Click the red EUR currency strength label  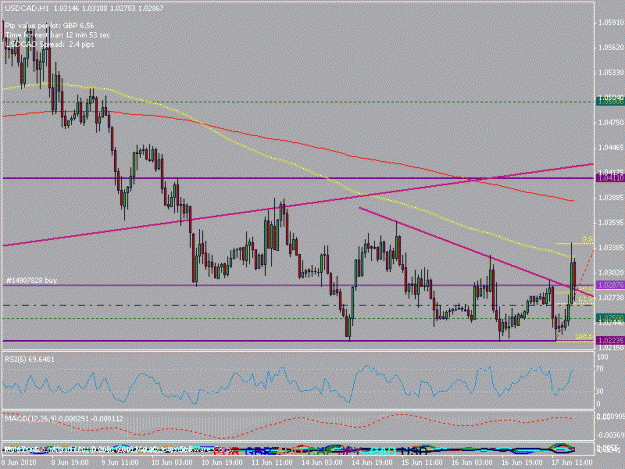pyautogui.click(x=226, y=451)
